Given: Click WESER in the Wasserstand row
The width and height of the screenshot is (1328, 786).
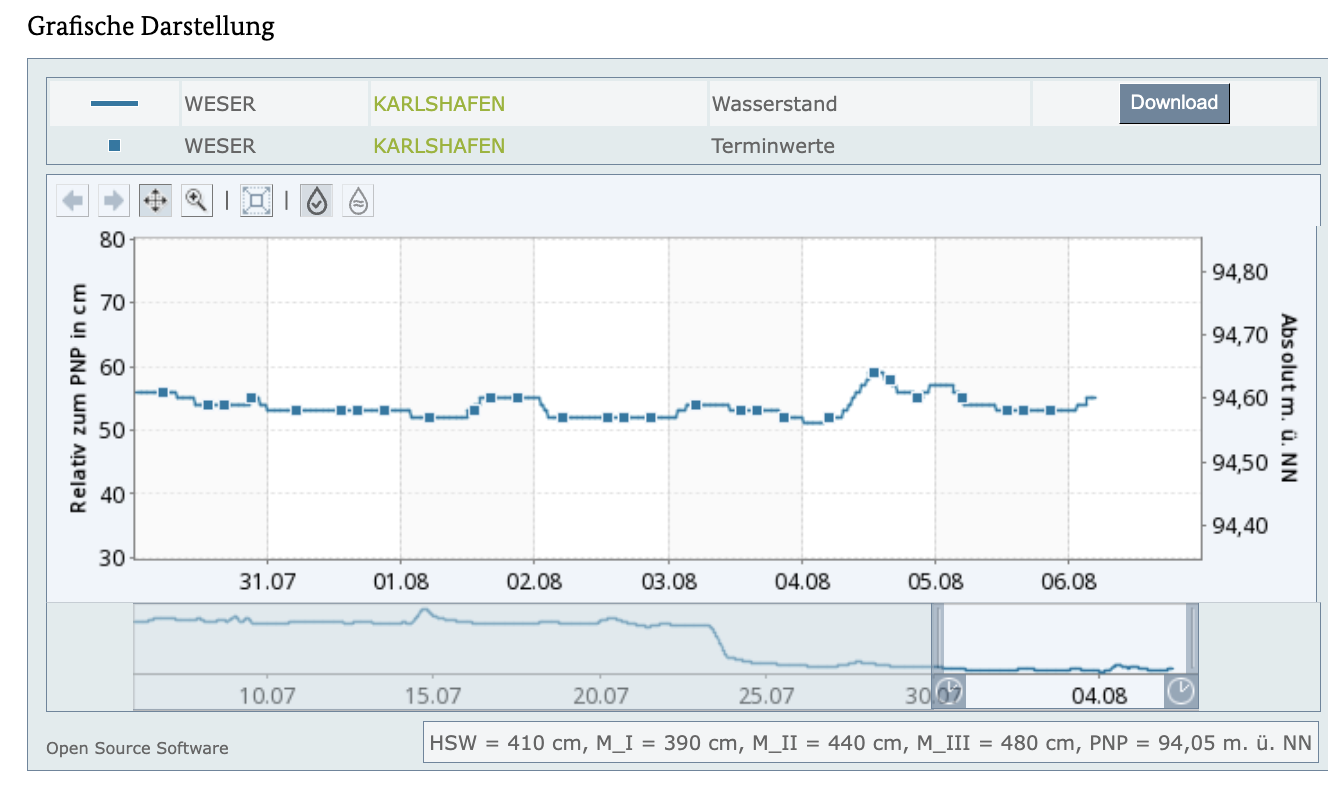Looking at the screenshot, I should coord(220,104).
